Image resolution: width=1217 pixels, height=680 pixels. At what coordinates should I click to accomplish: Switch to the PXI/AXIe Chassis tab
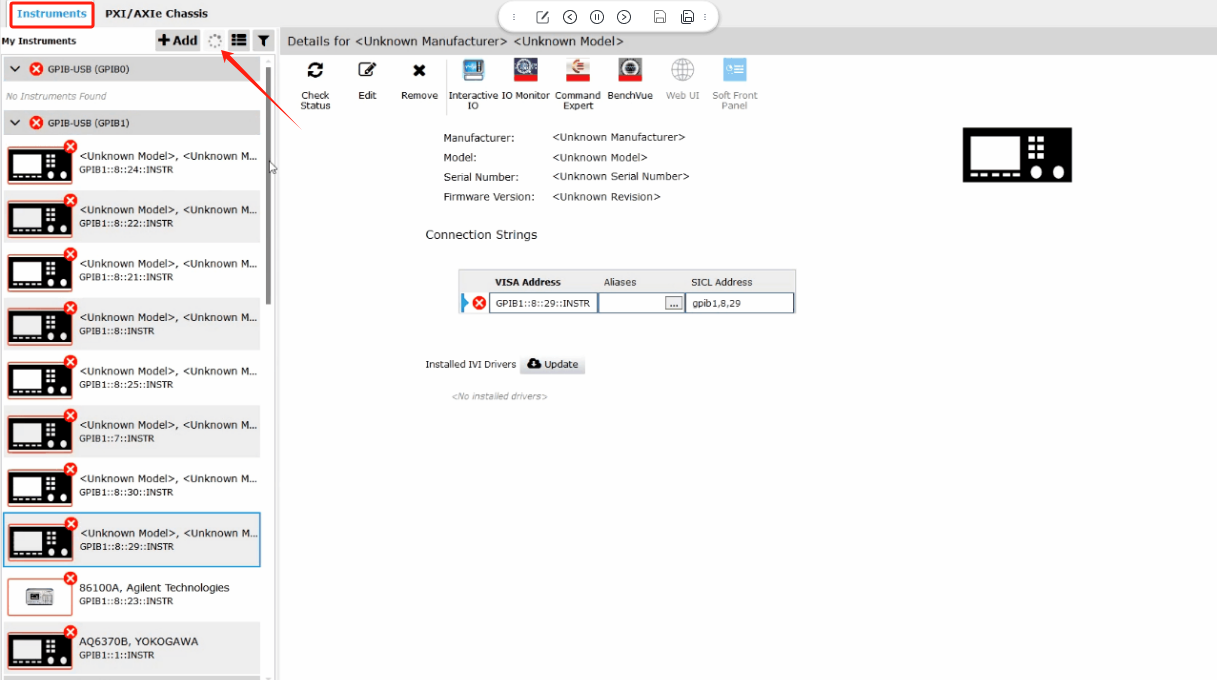coord(156,14)
